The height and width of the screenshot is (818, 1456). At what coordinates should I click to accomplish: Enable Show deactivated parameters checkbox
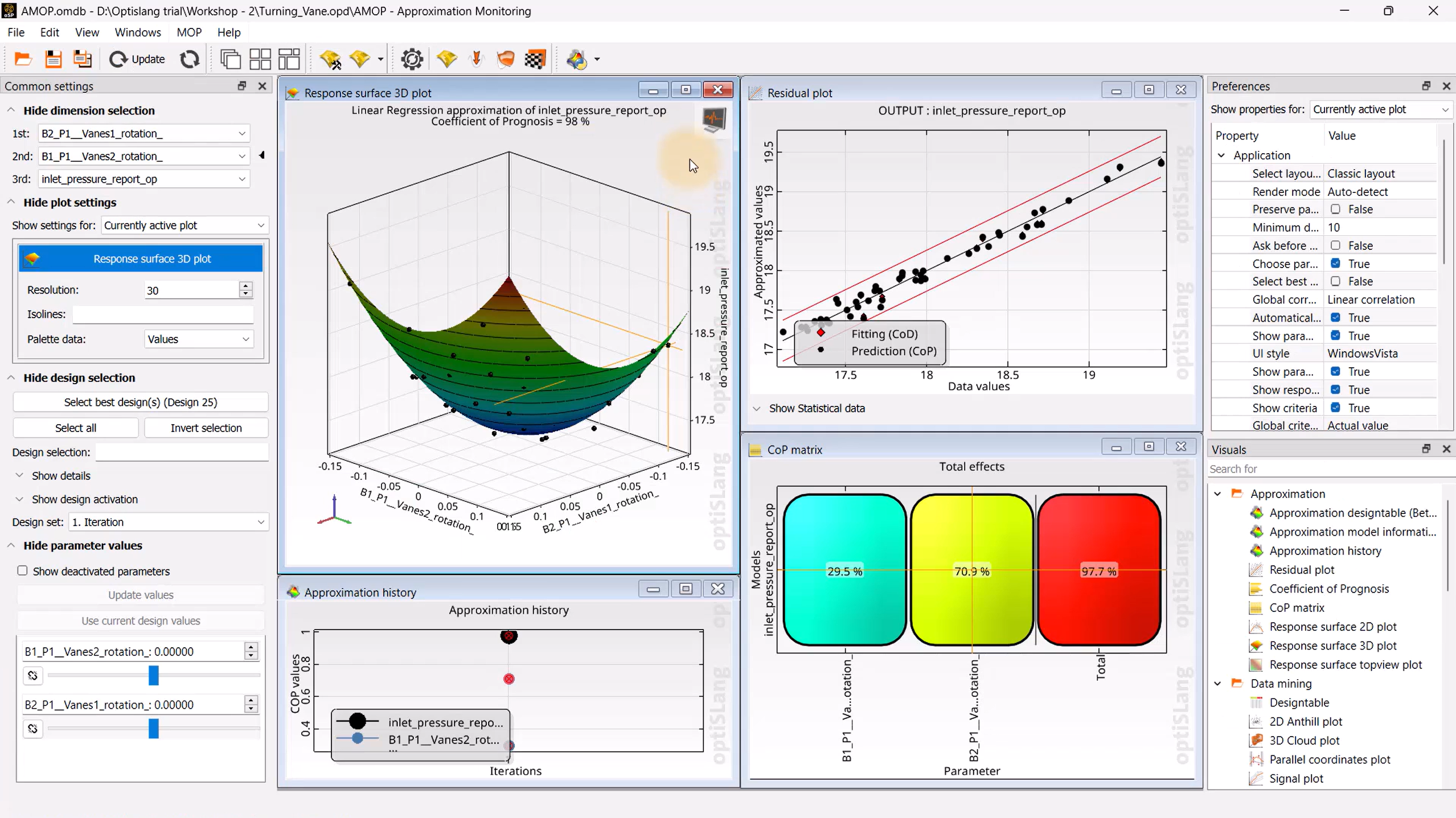pyautogui.click(x=22, y=570)
